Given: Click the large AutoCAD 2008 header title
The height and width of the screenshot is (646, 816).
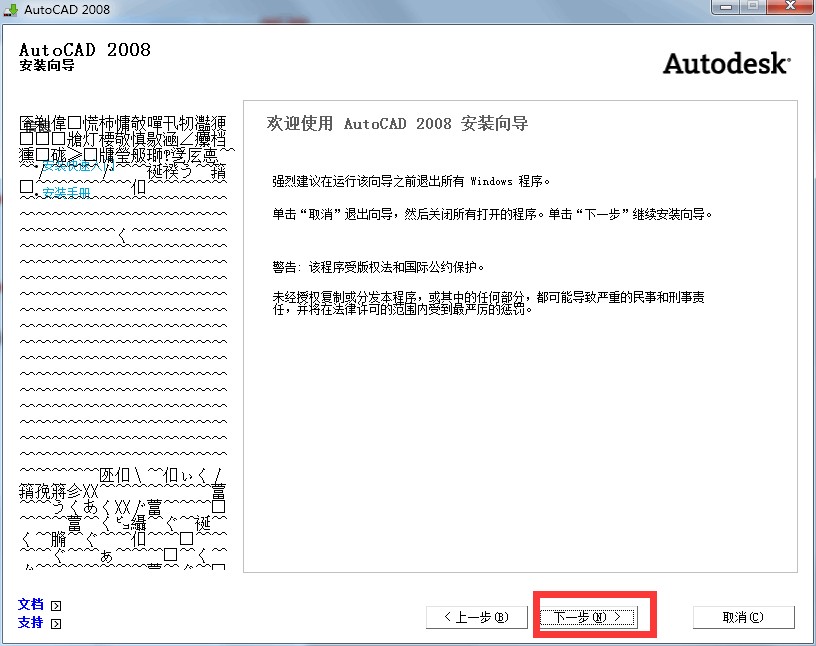Looking at the screenshot, I should pos(84,49).
